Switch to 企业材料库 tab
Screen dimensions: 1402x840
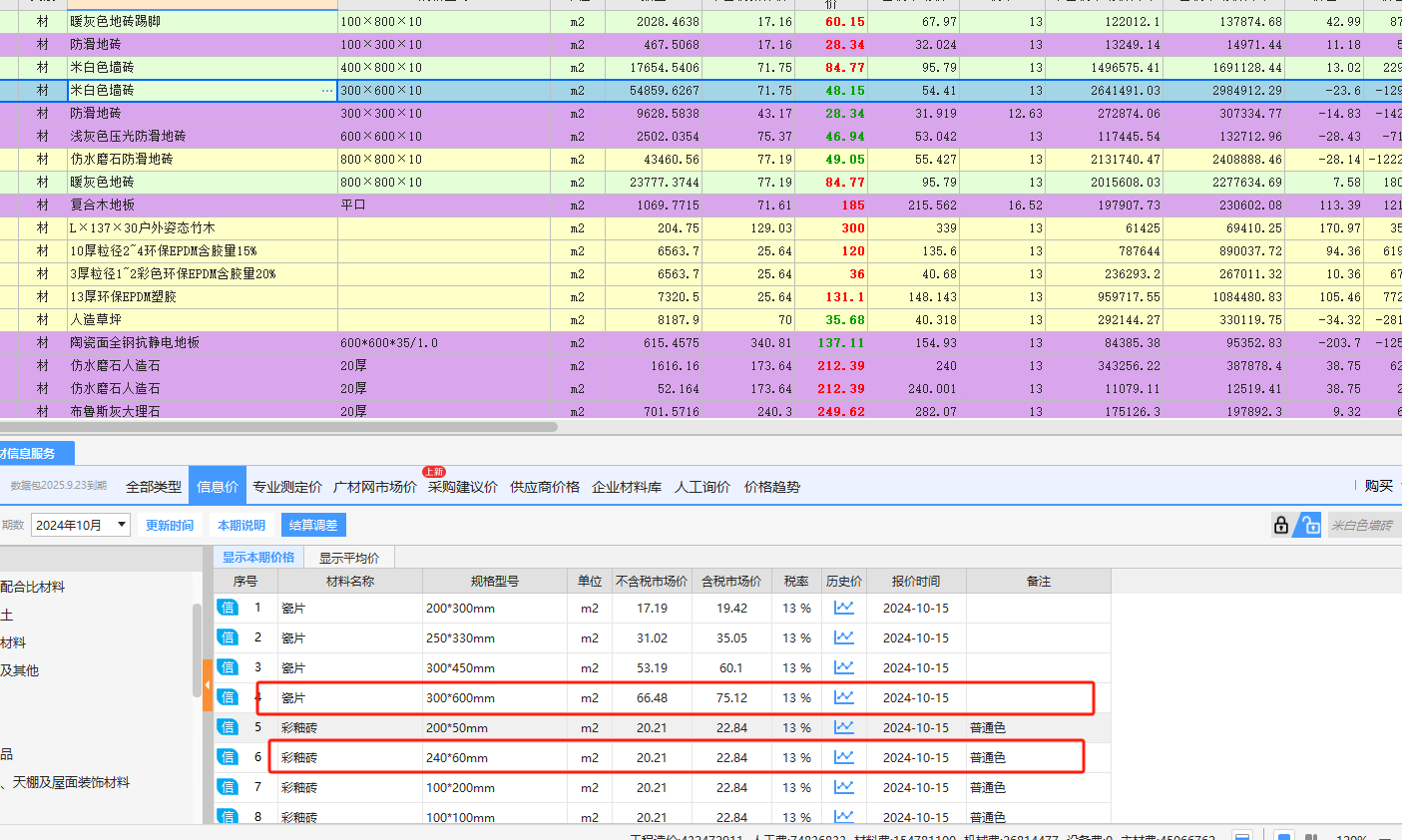tap(627, 487)
